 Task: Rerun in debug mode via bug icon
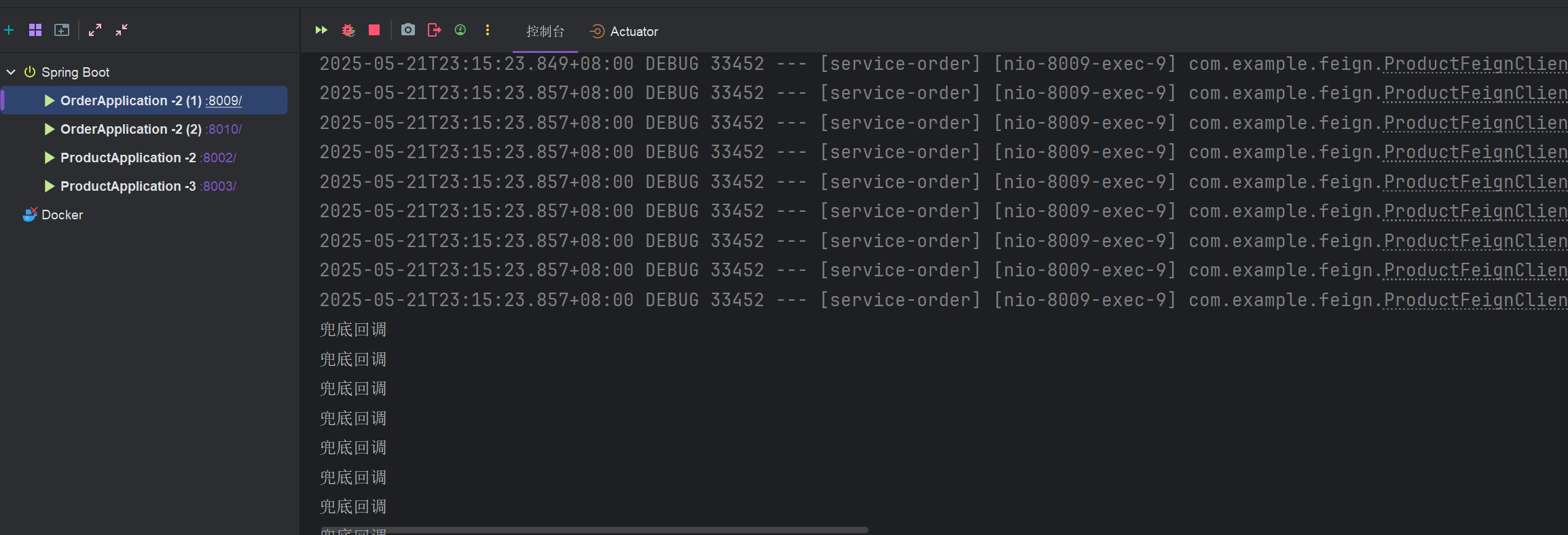click(348, 30)
